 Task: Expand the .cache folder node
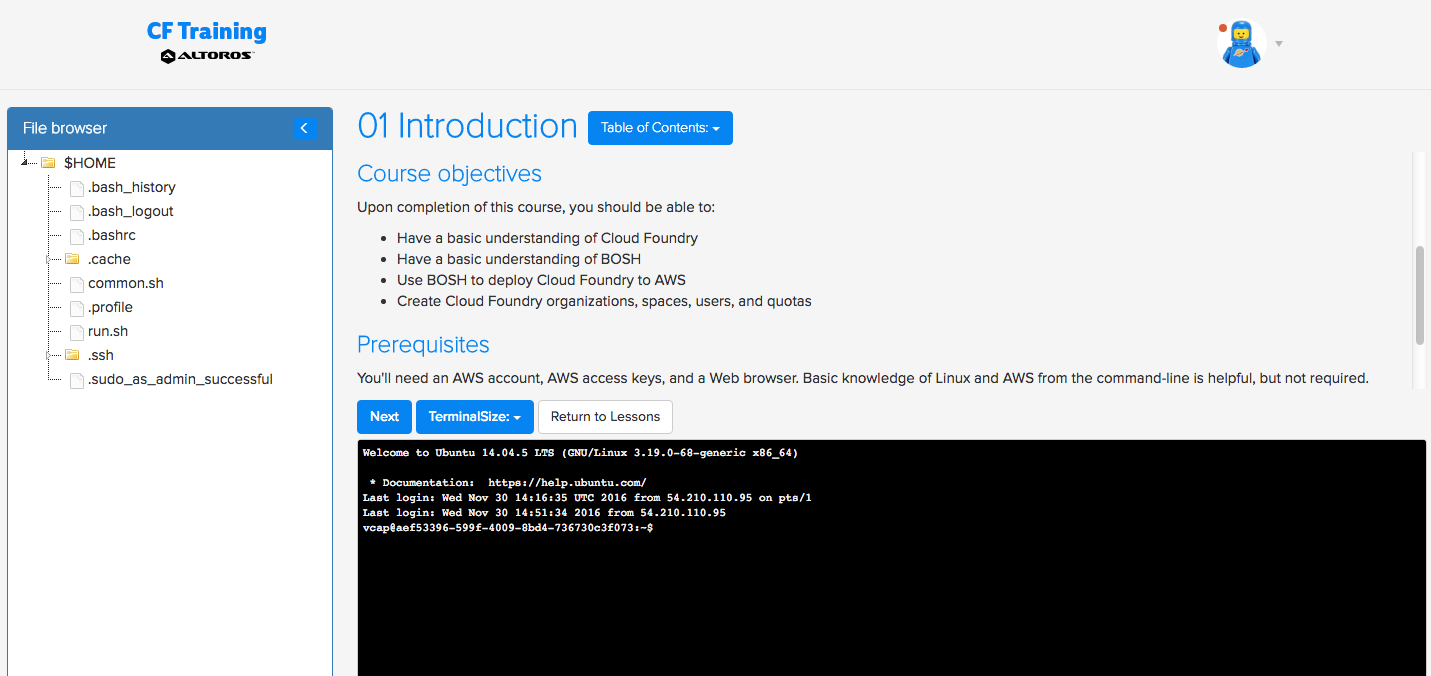click(49, 259)
